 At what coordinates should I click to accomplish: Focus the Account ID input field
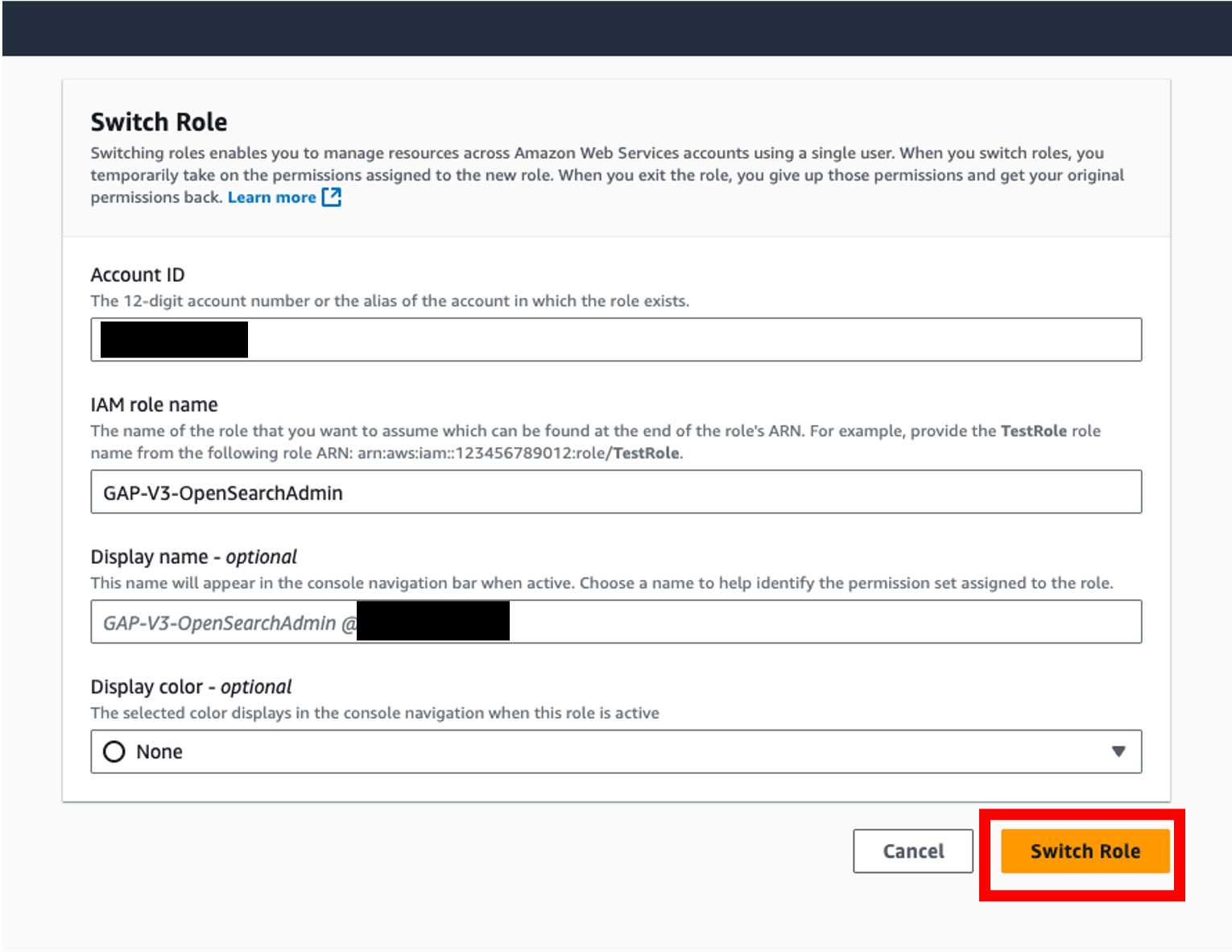coord(616,339)
